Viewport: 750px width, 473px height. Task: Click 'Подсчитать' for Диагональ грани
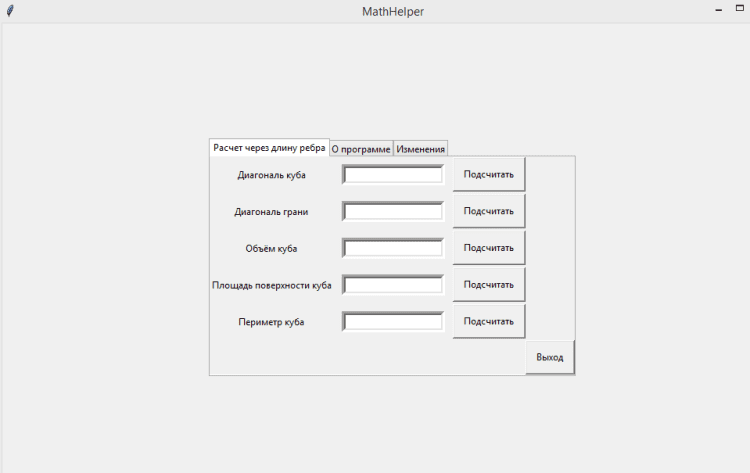tap(488, 211)
